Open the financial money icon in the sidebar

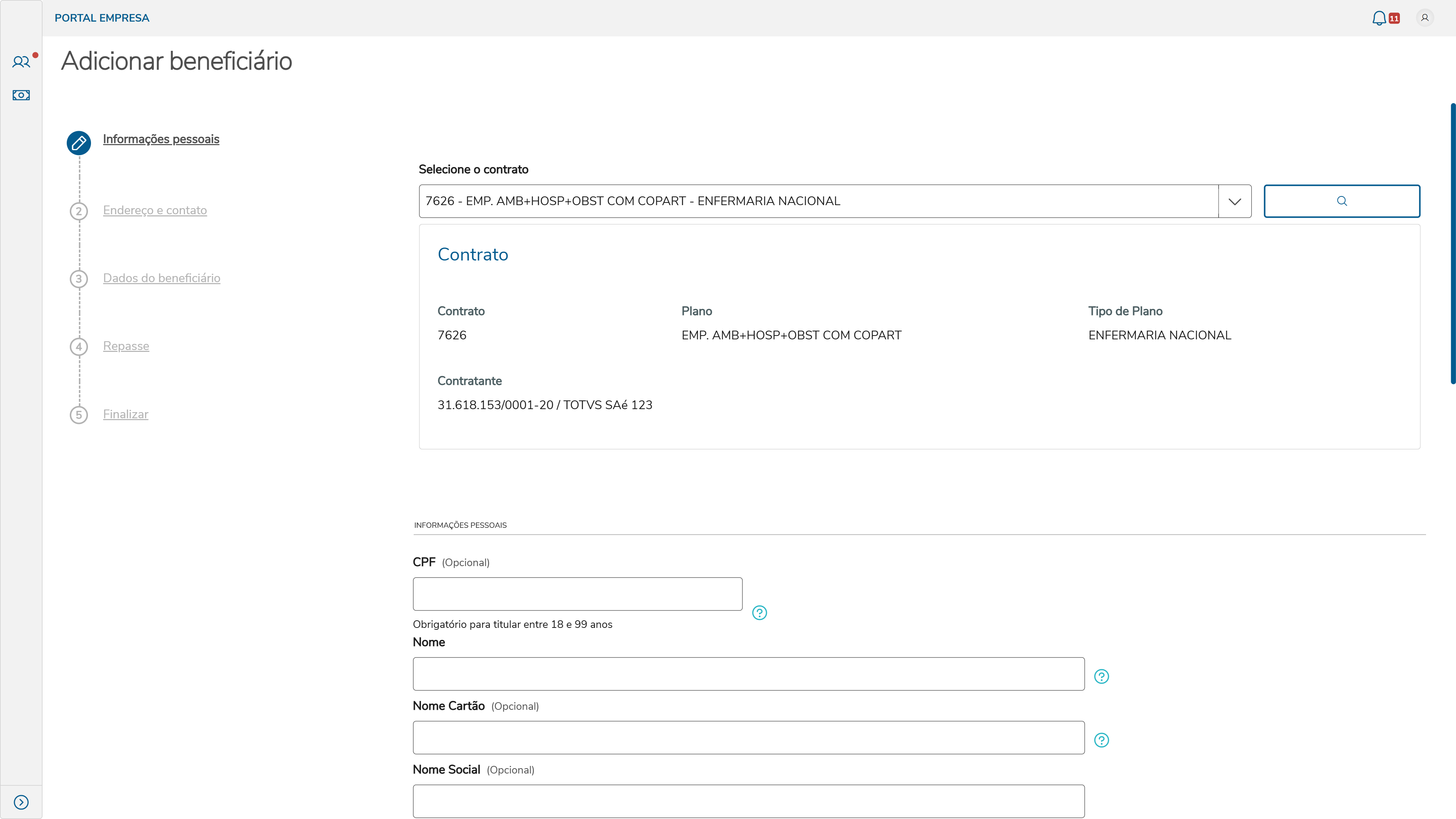pyautogui.click(x=21, y=95)
